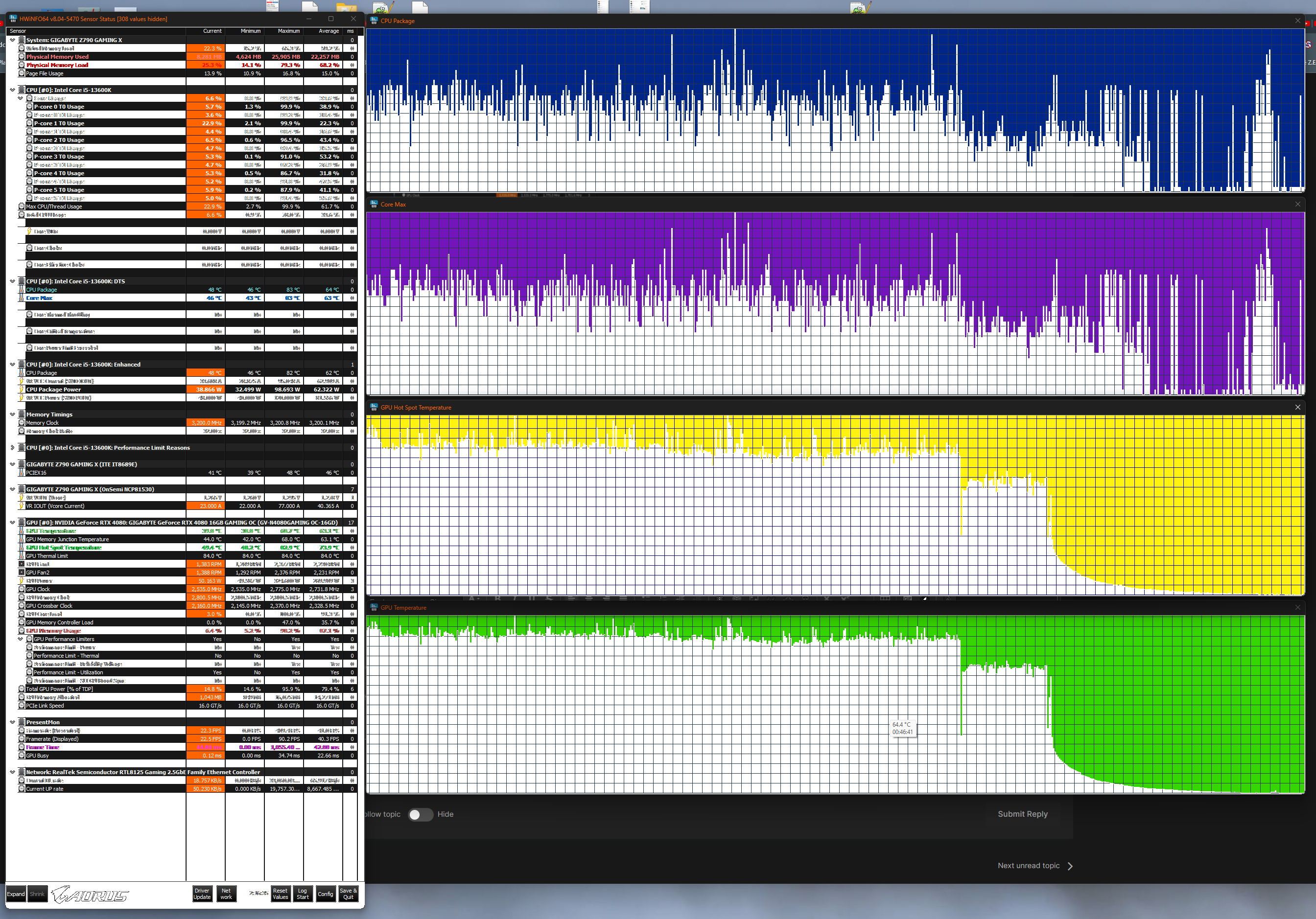1316x919 pixels.
Task: Collapse the Intel Core i5-13600K: DTS group
Action: click(13, 281)
